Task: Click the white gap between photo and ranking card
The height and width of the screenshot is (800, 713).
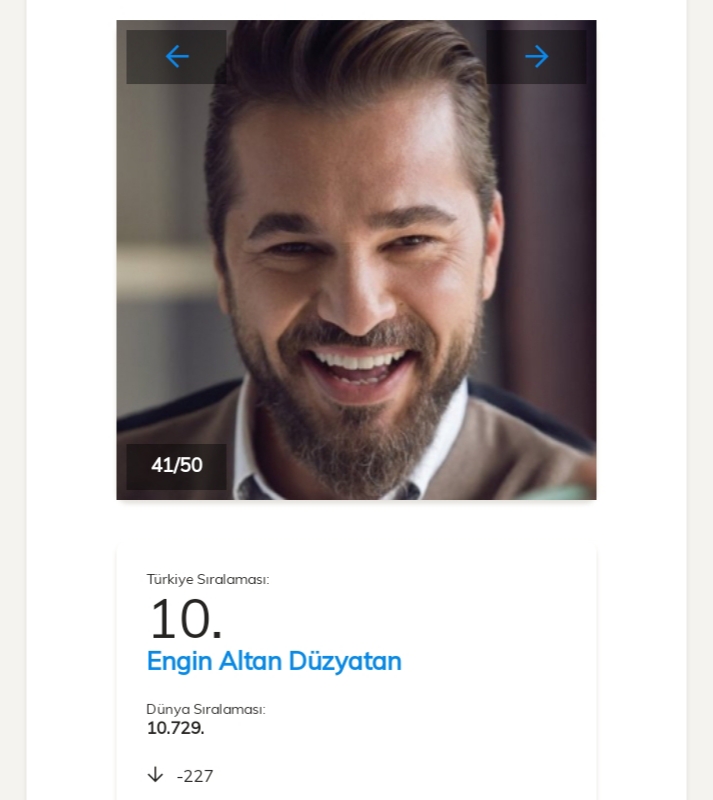Action: tap(356, 525)
